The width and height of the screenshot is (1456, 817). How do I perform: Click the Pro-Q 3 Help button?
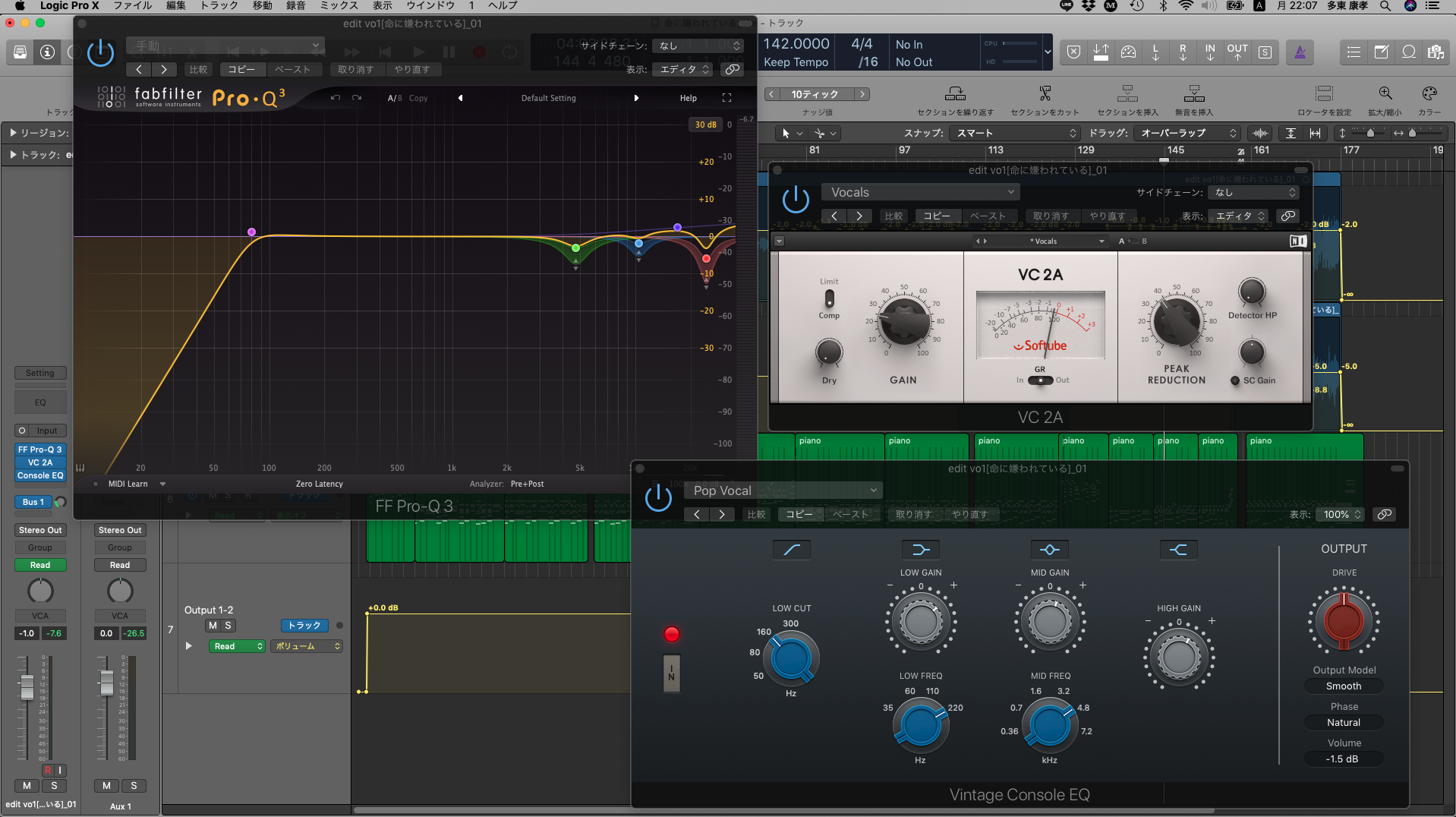688,98
